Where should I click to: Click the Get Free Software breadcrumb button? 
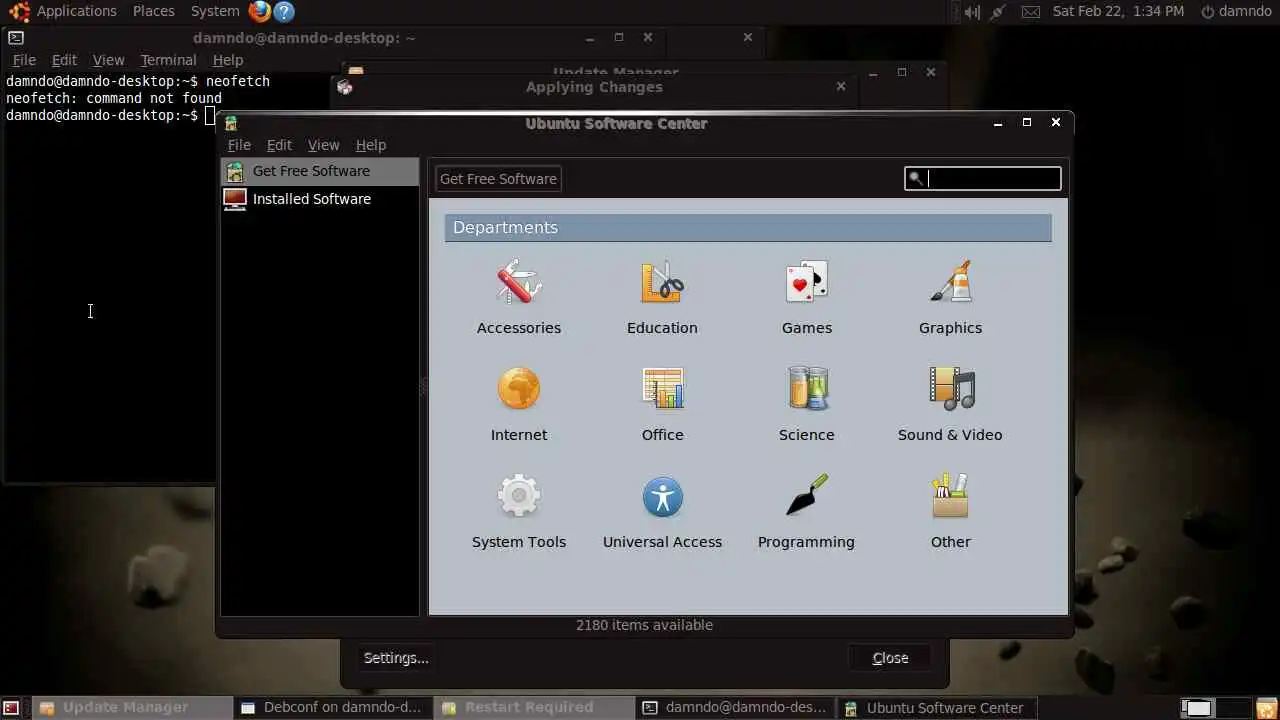pyautogui.click(x=498, y=179)
